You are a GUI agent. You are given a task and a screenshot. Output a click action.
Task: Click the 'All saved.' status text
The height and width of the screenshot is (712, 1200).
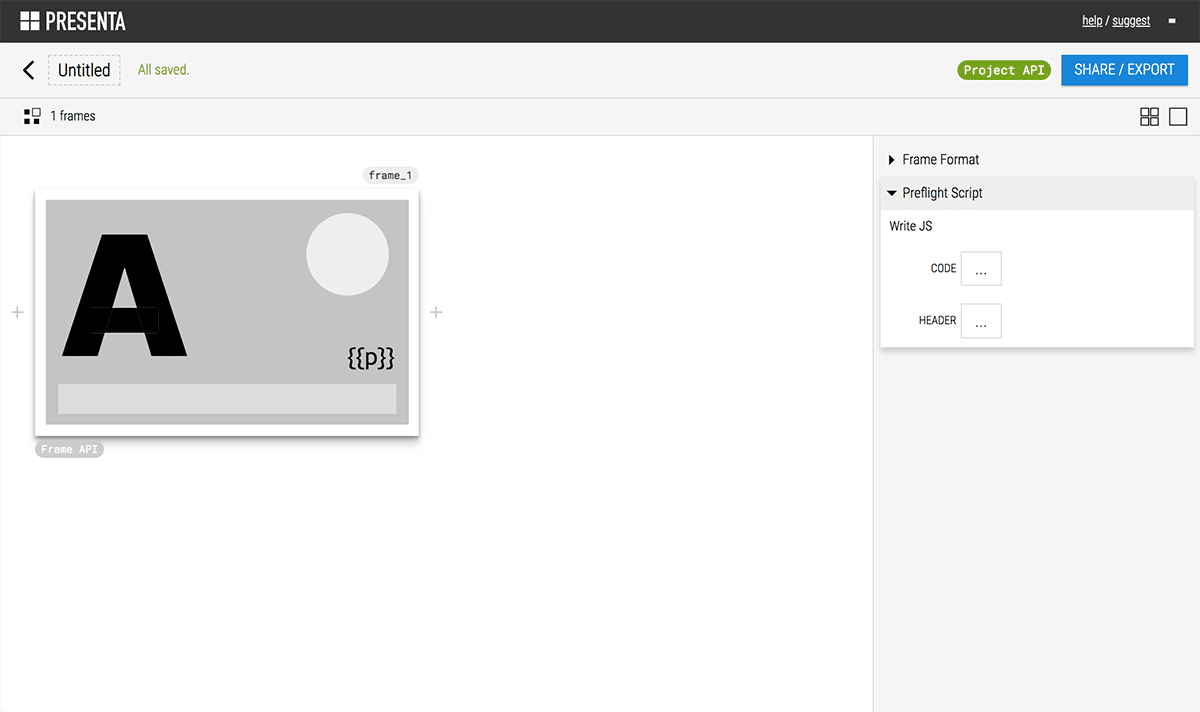[x=163, y=70]
